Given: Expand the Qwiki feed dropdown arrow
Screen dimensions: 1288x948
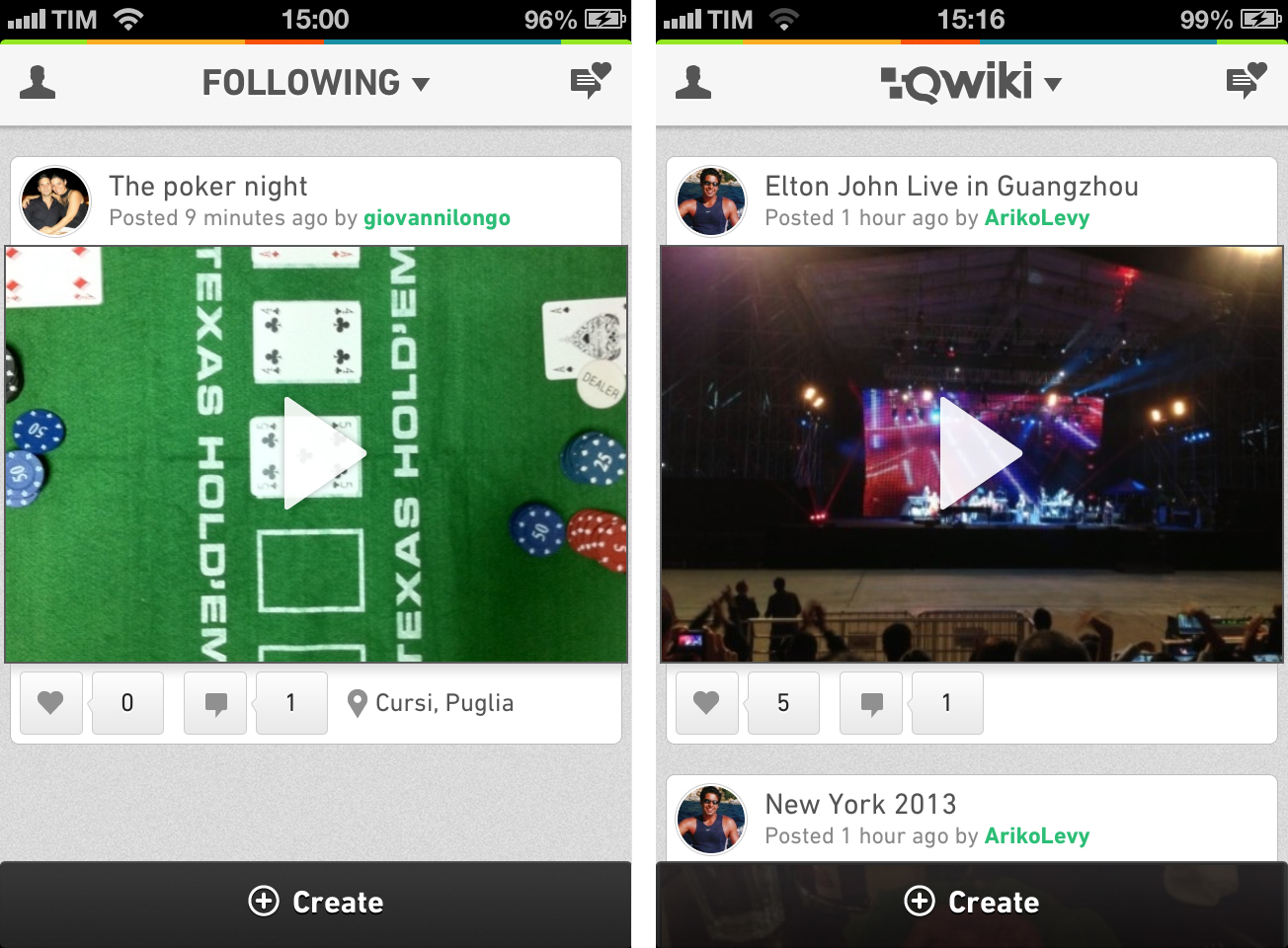Looking at the screenshot, I should point(1053,84).
